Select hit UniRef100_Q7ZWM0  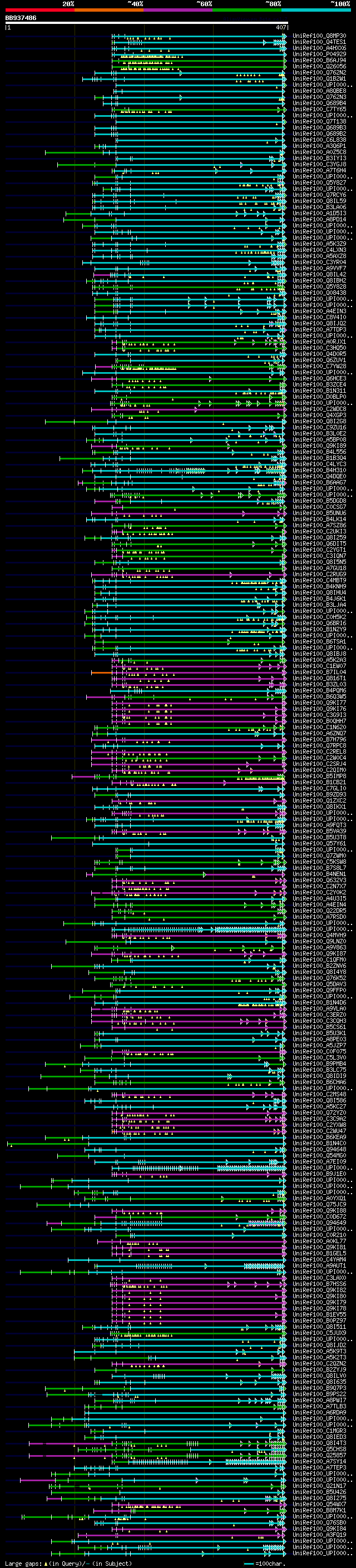coord(319,855)
